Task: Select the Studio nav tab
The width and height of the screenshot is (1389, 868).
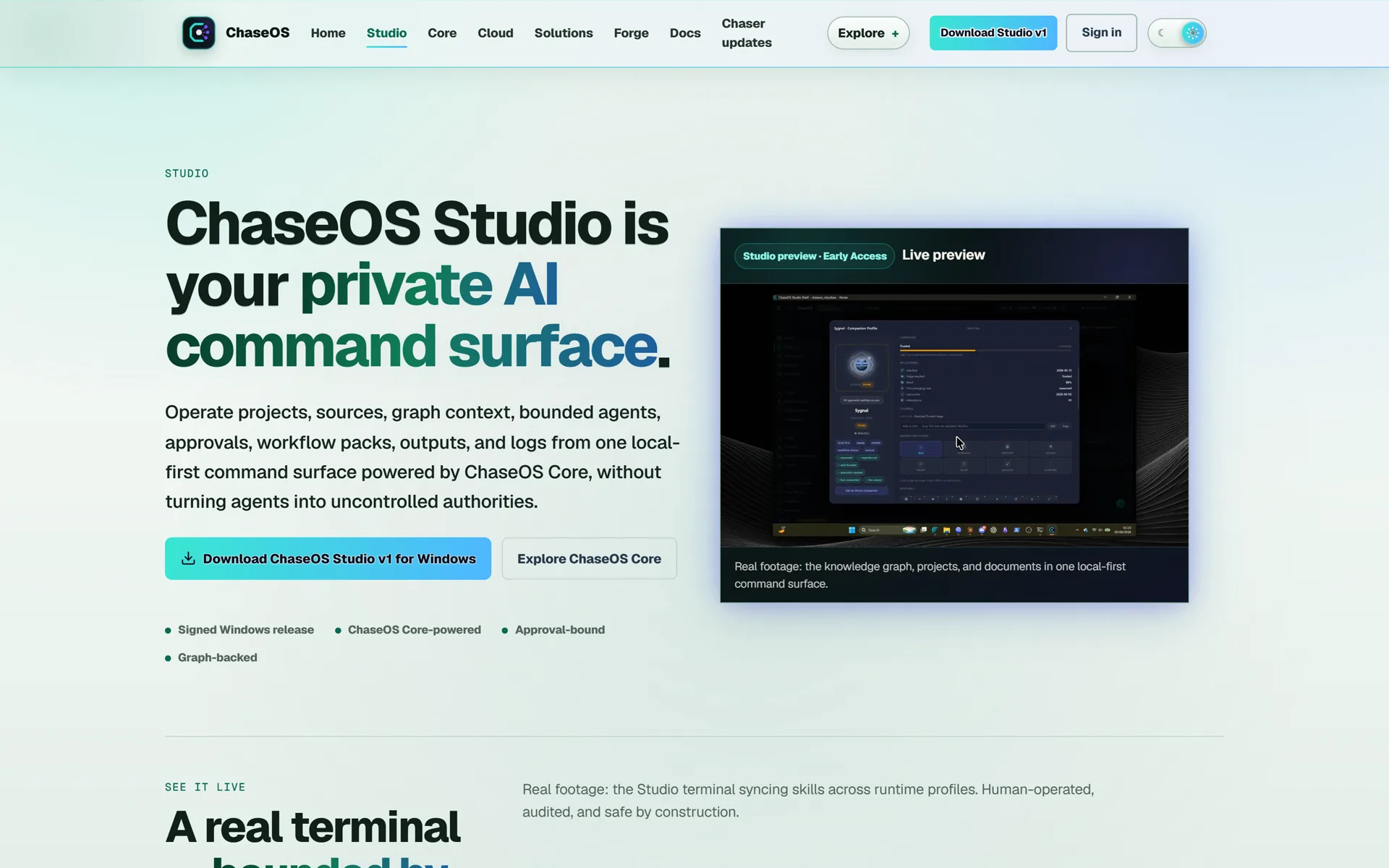Action: point(386,33)
